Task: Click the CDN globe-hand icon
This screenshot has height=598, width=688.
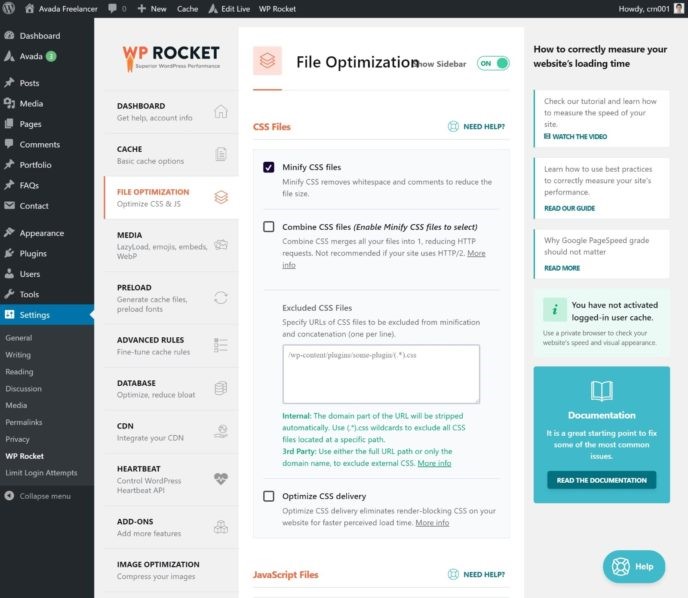Action: [x=221, y=431]
